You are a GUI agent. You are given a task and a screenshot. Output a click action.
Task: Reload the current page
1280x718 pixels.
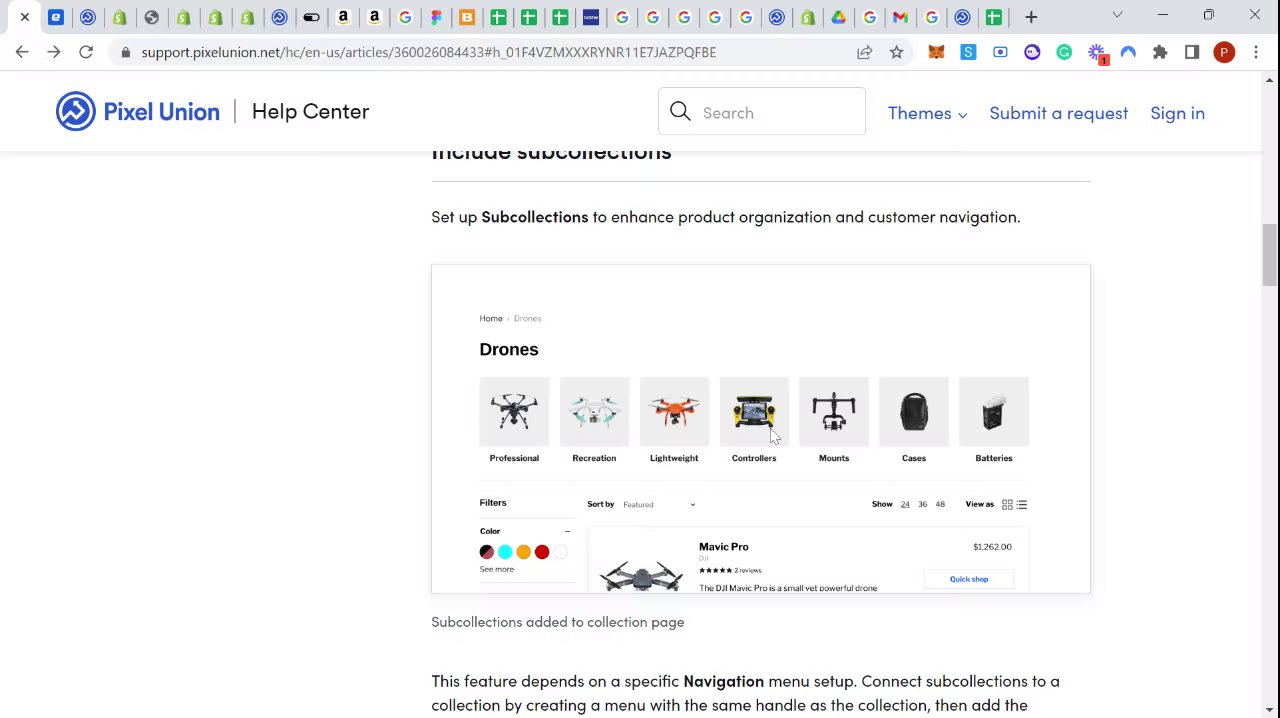pyautogui.click(x=86, y=52)
